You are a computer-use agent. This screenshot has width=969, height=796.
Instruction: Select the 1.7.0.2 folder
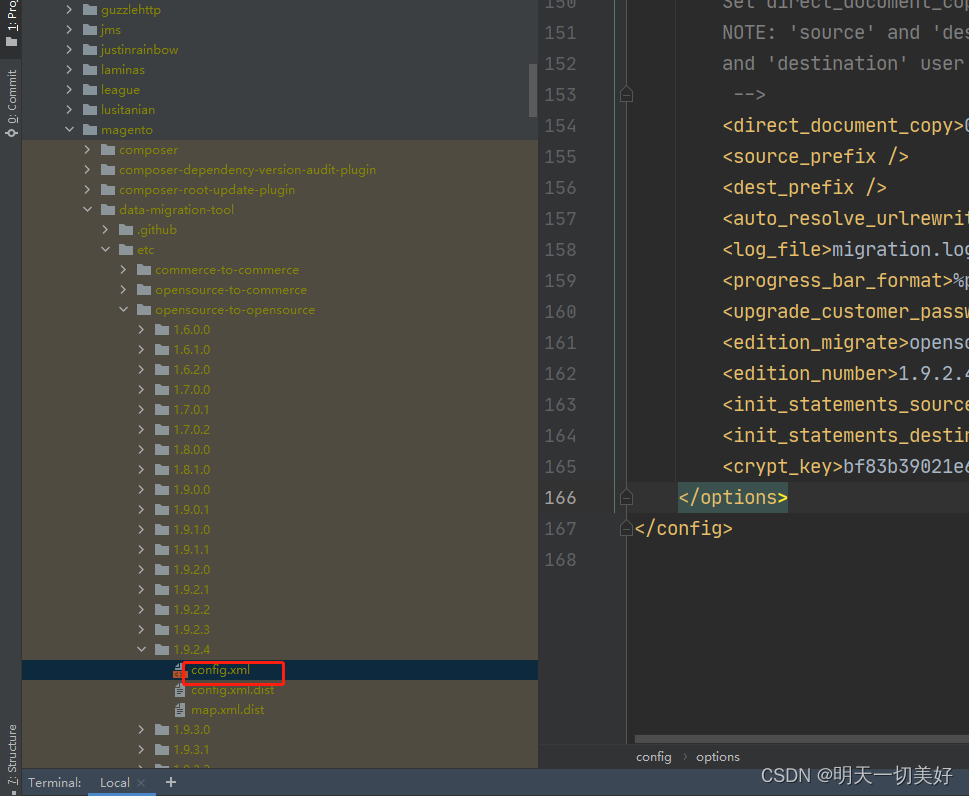click(192, 430)
